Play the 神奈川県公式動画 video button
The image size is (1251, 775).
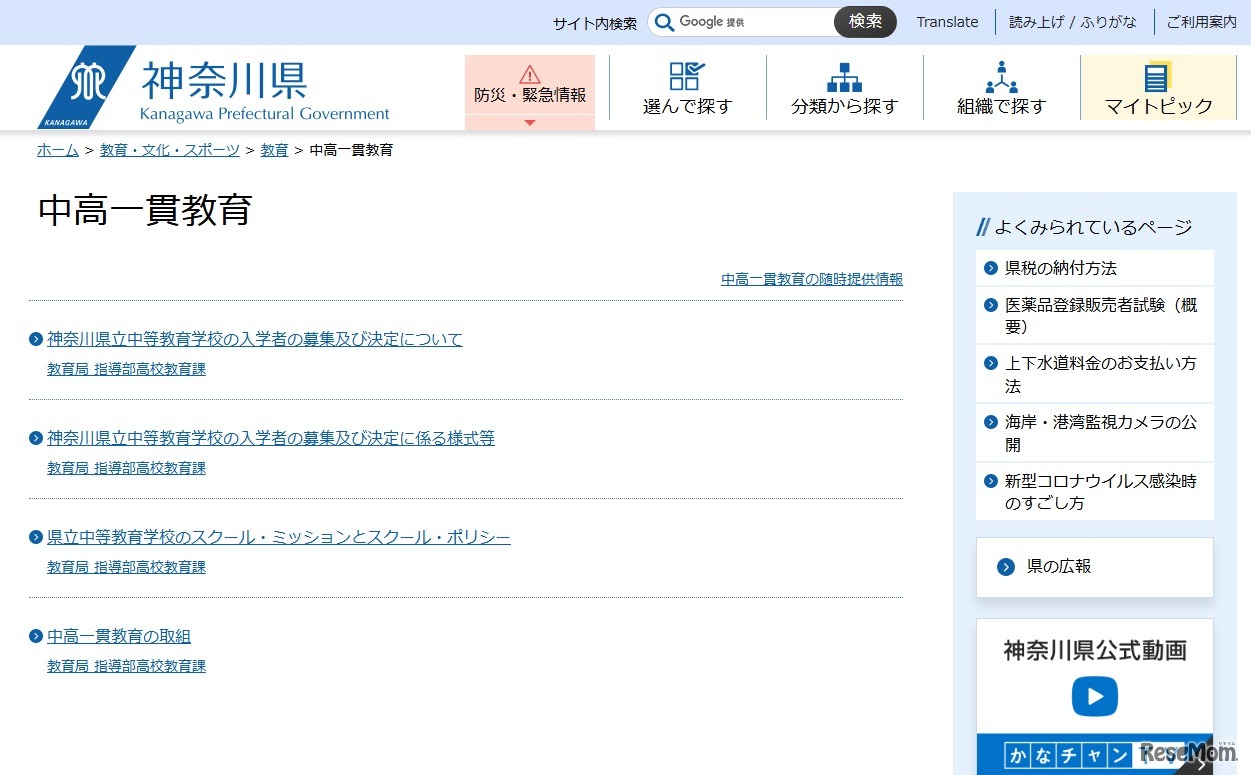click(1094, 696)
